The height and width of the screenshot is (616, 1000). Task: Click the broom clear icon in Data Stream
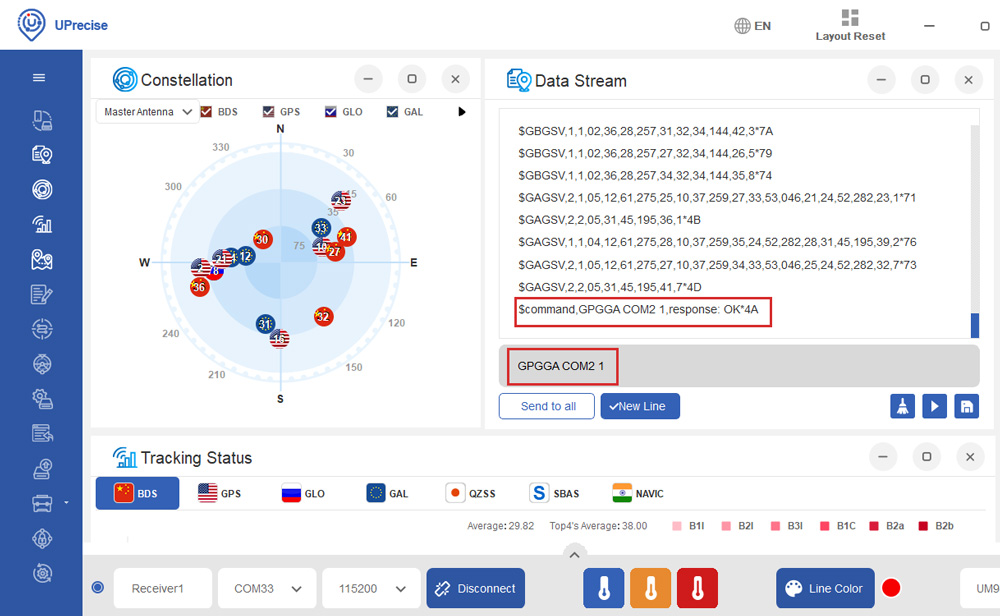(x=902, y=406)
